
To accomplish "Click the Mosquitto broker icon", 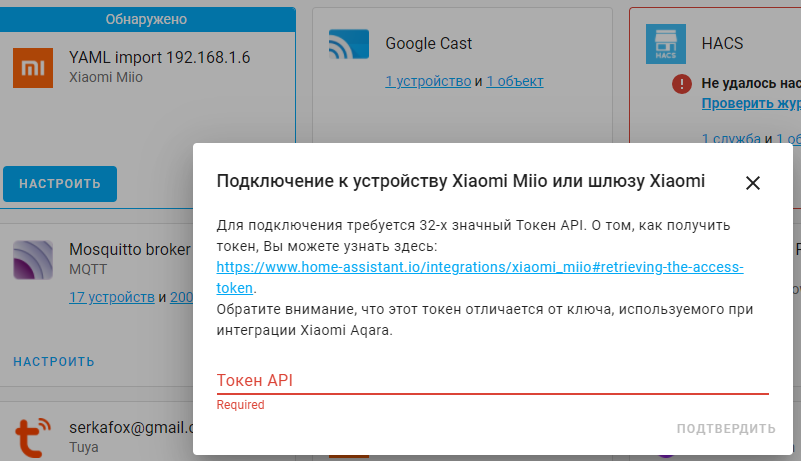I will click(x=33, y=259).
